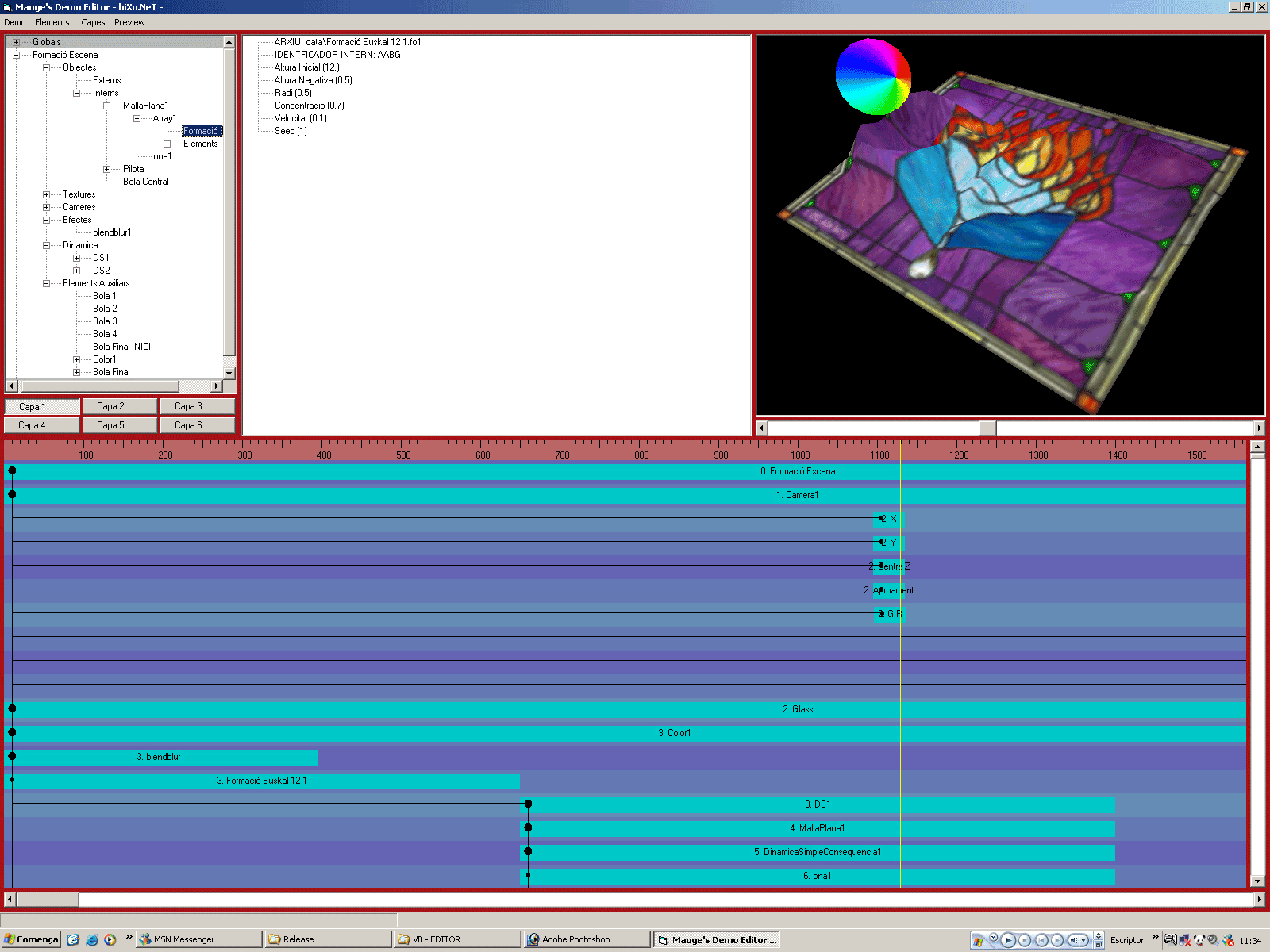This screenshot has width=1270, height=952.
Task: Click media player play button in taskbar
Action: 1008,940
